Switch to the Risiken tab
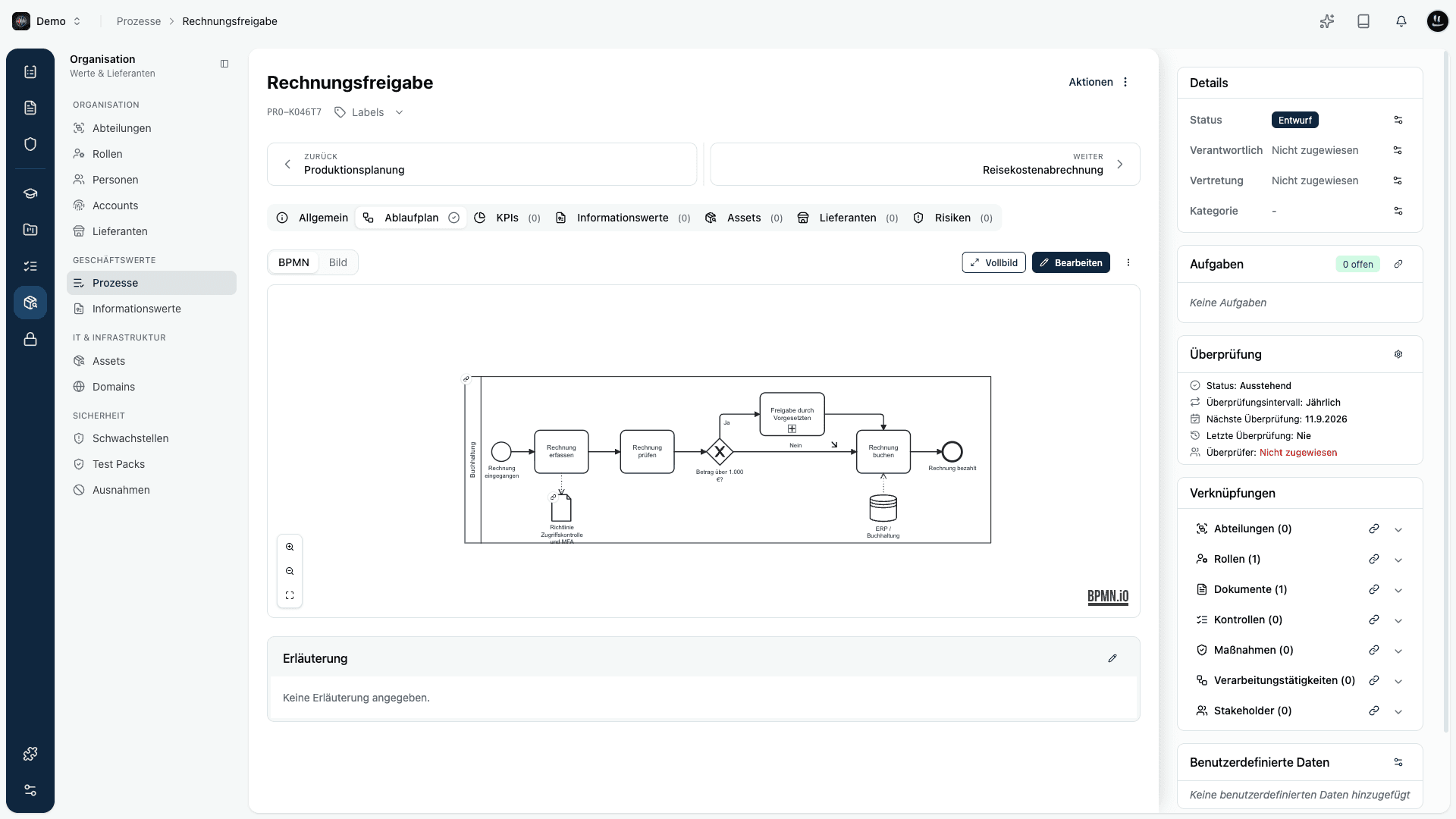This screenshot has width=1456, height=819. (x=952, y=218)
